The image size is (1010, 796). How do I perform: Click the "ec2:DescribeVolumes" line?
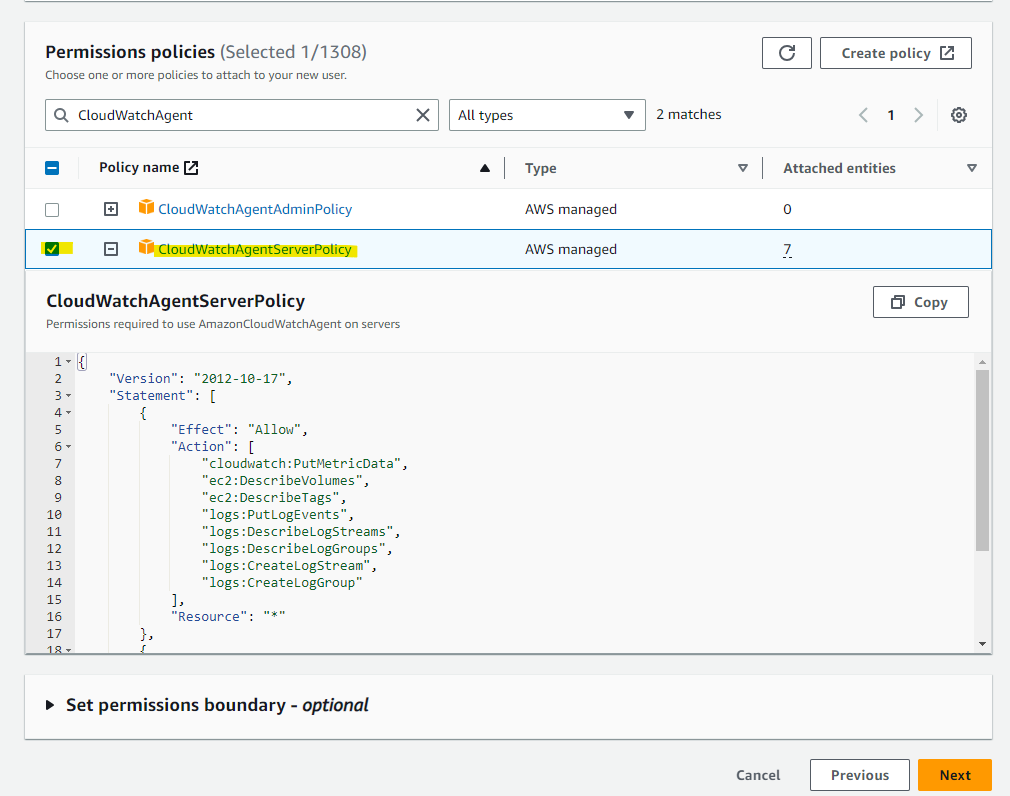click(x=285, y=481)
